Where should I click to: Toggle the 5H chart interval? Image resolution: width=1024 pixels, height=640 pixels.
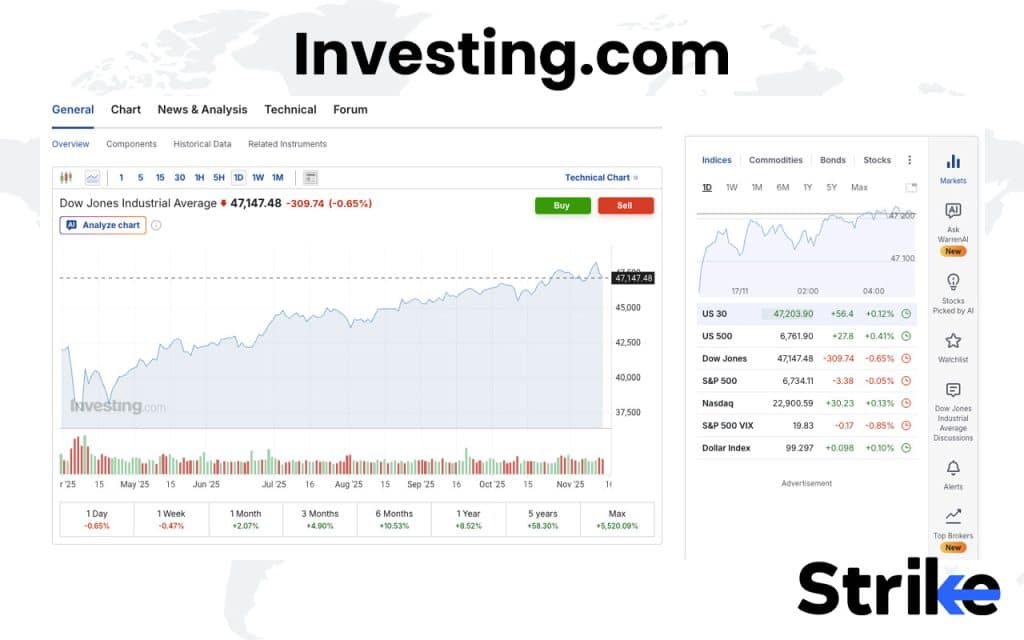tap(218, 177)
